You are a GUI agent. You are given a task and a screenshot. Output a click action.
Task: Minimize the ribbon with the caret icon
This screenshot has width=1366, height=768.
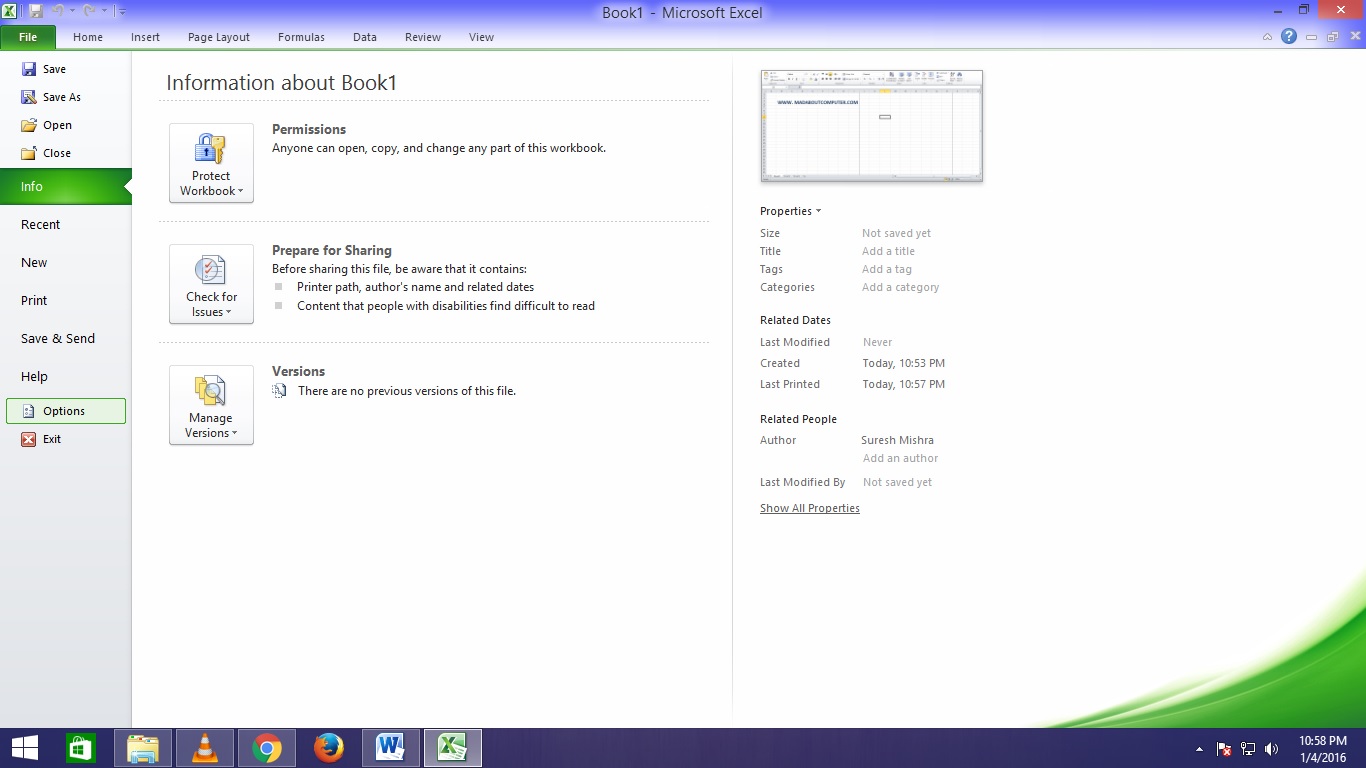[x=1267, y=37]
